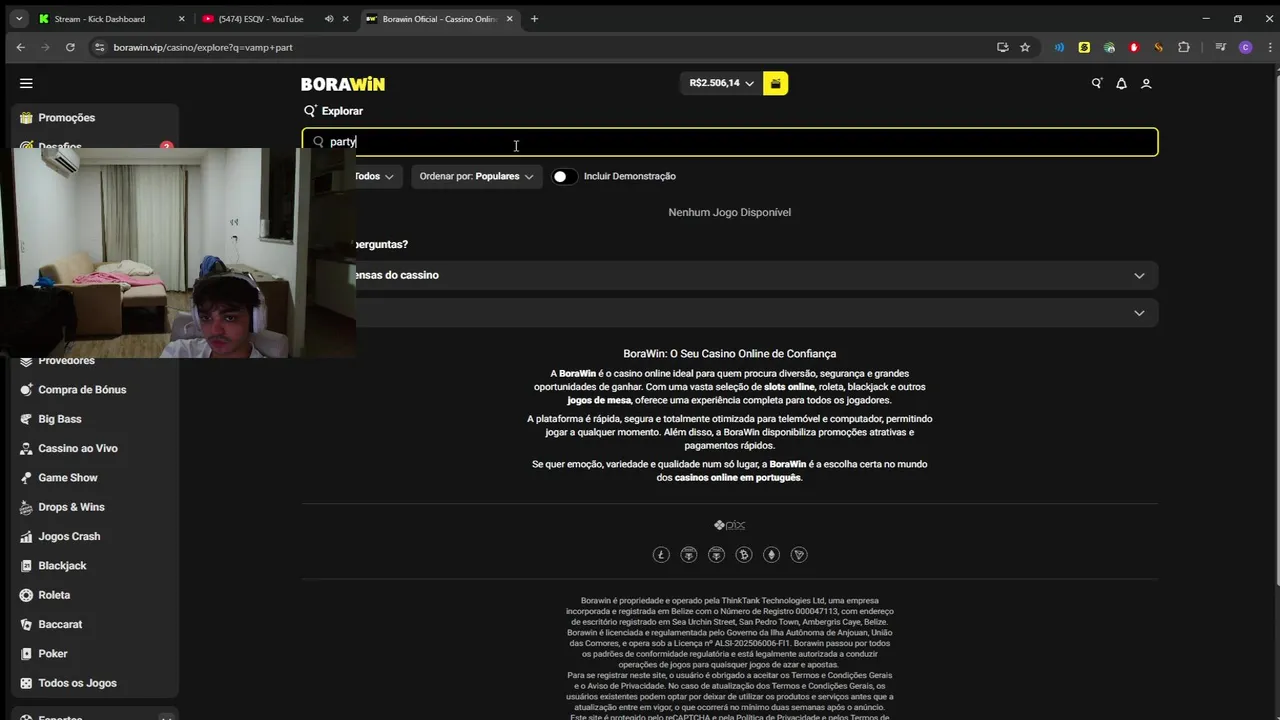Reload the page

pos(70,47)
